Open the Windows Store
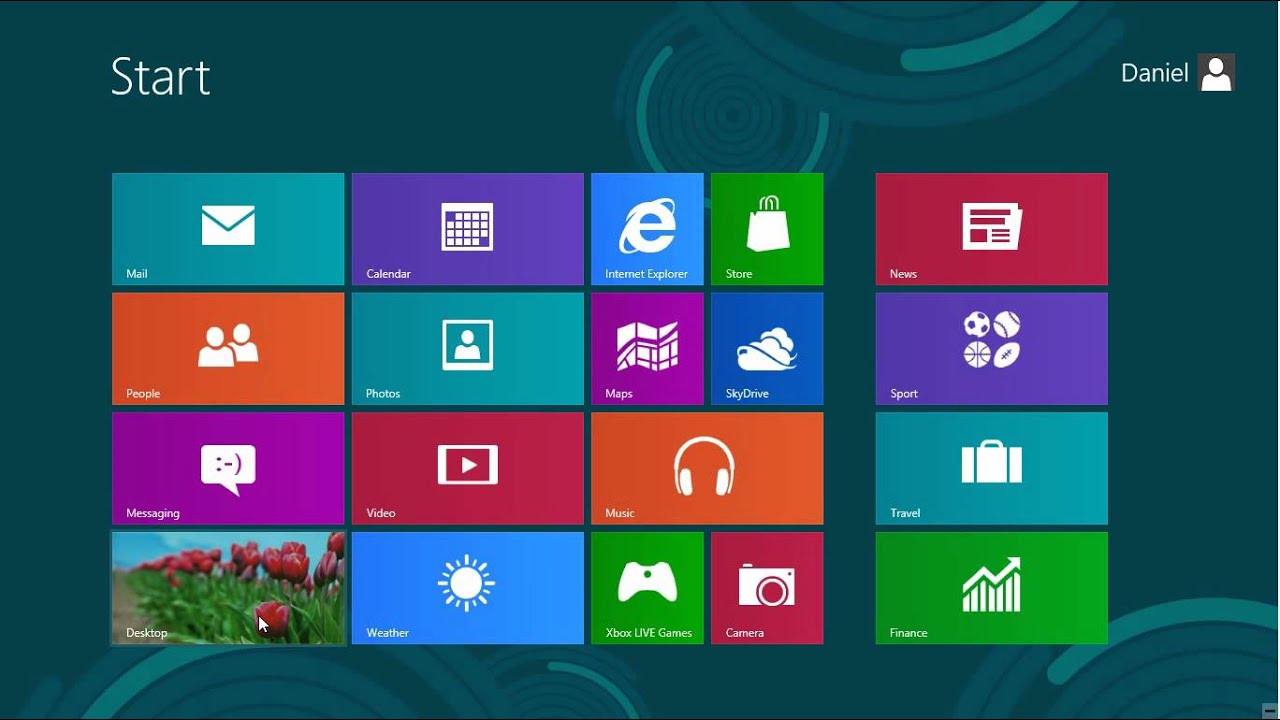 (767, 228)
